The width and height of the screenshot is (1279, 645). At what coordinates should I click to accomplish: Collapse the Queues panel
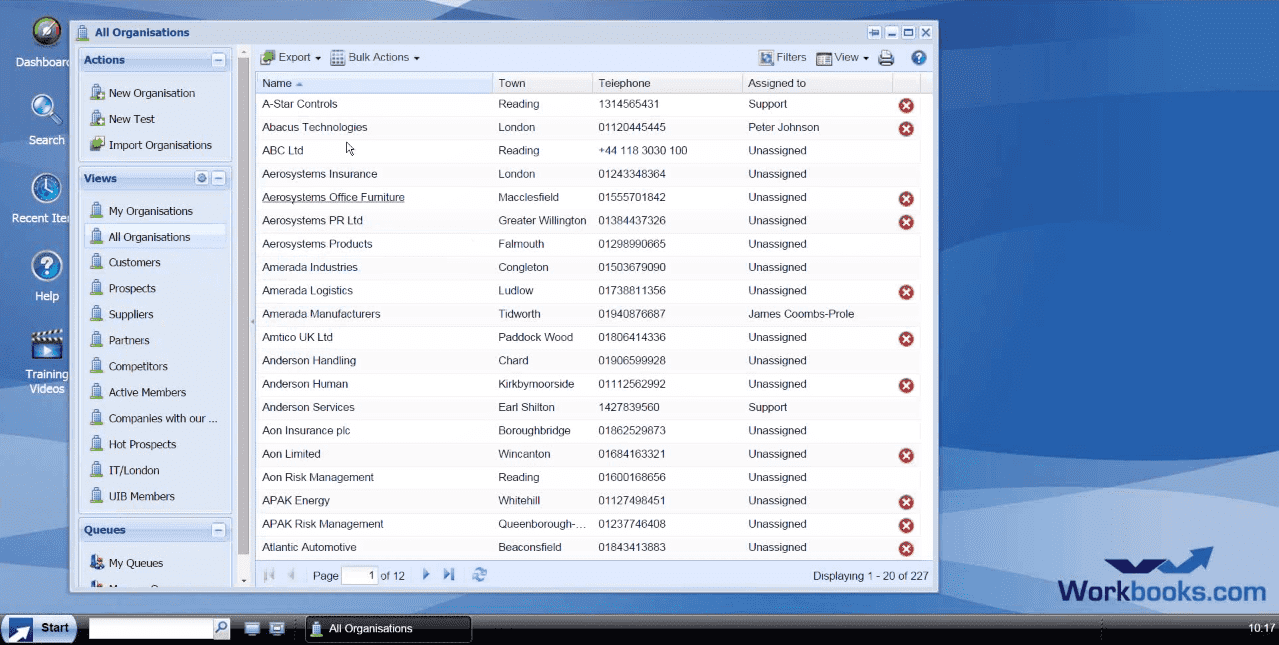coord(219,530)
